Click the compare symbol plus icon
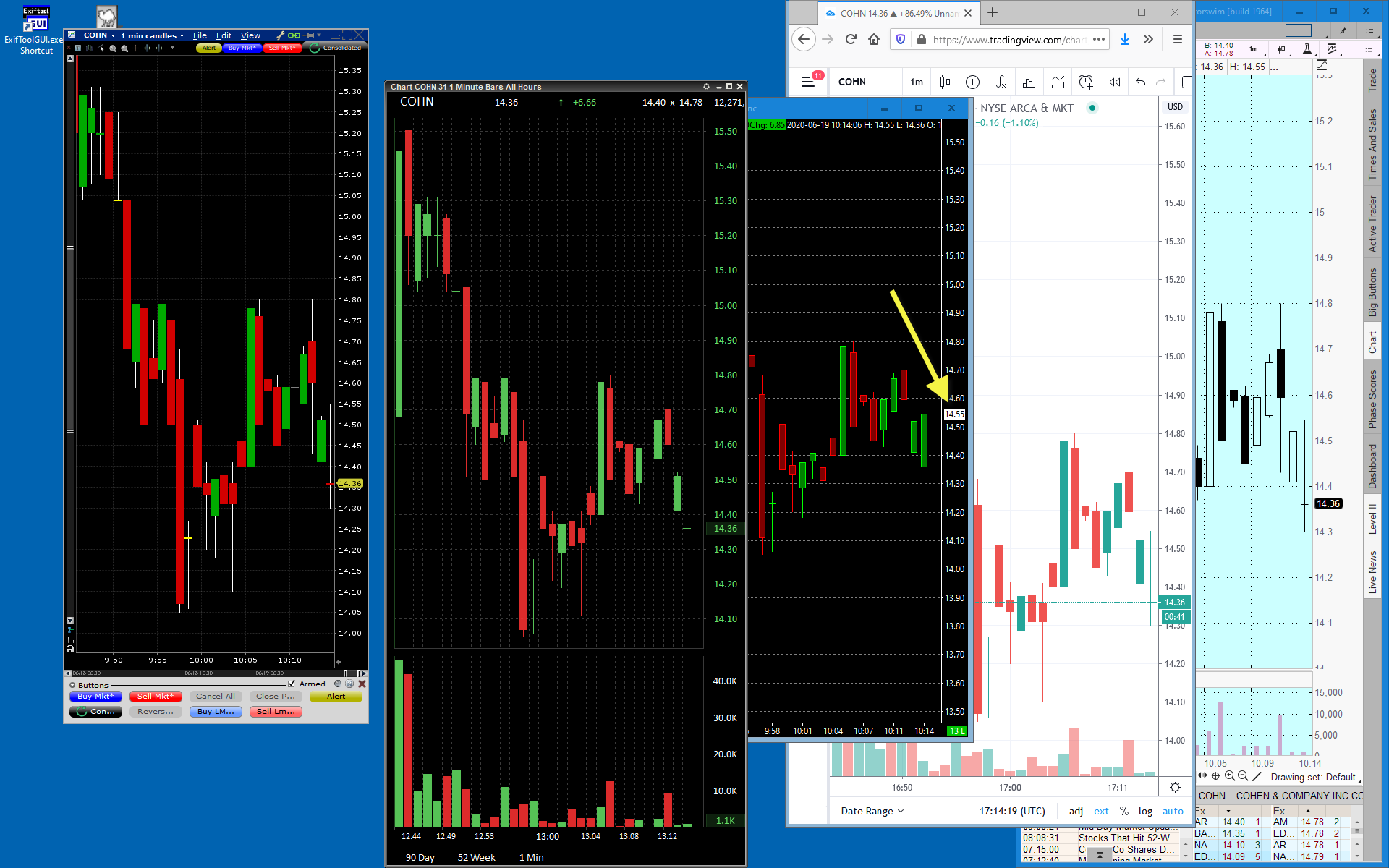This screenshot has width=1389, height=868. click(972, 82)
